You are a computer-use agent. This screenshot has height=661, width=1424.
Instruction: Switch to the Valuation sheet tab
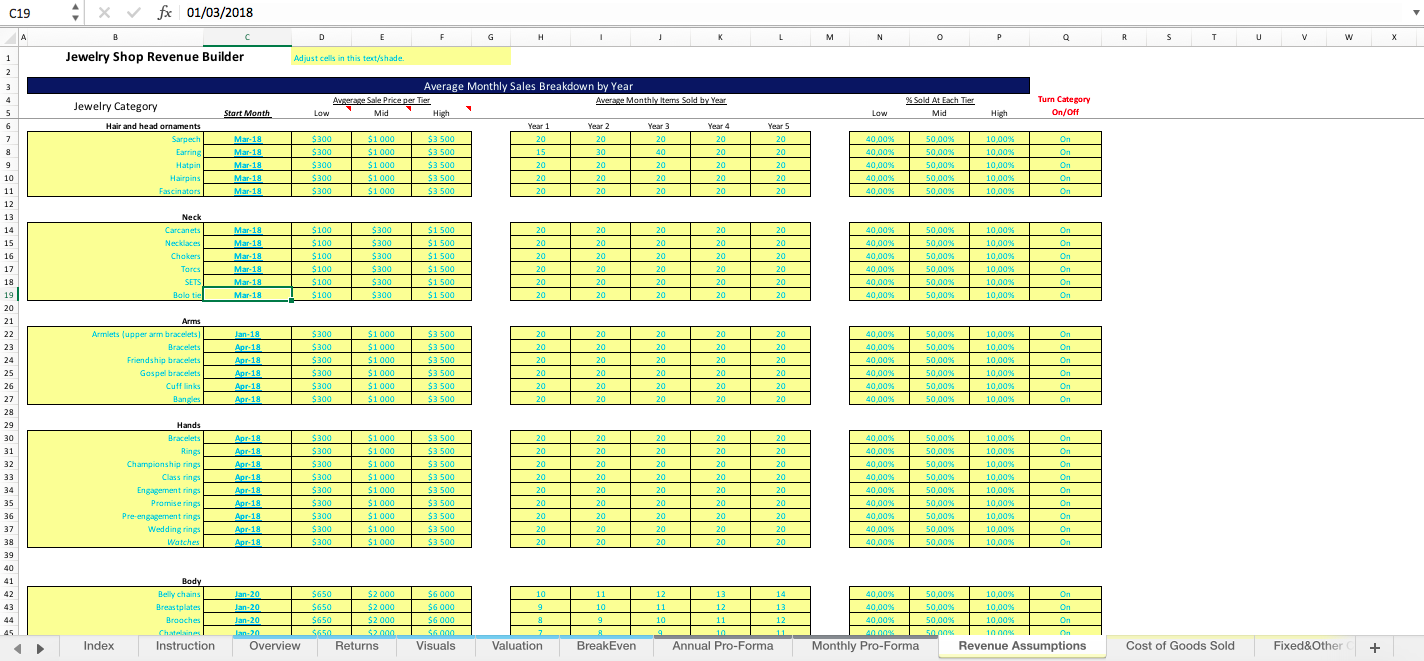(516, 646)
